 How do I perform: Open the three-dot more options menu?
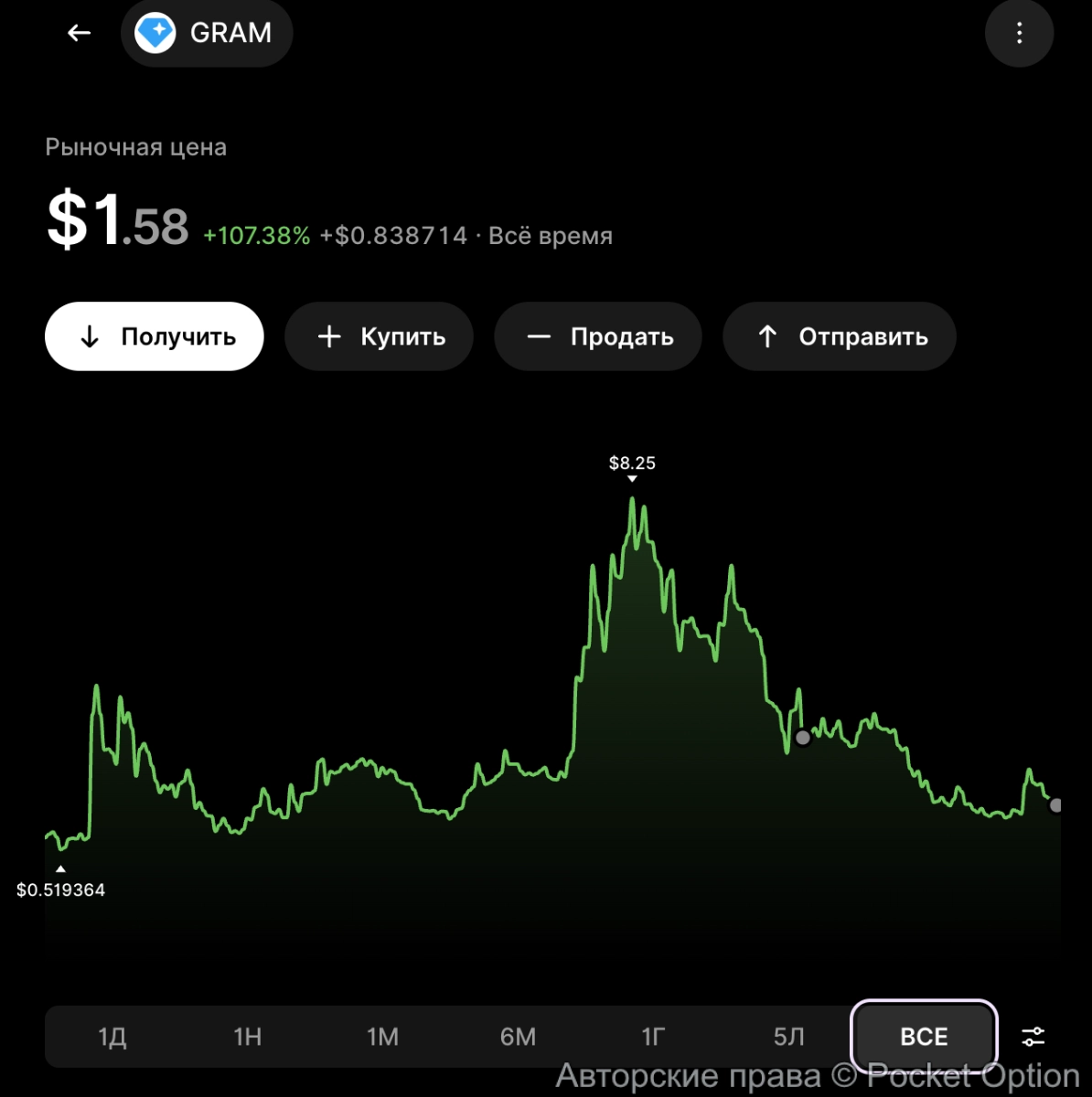[1019, 34]
